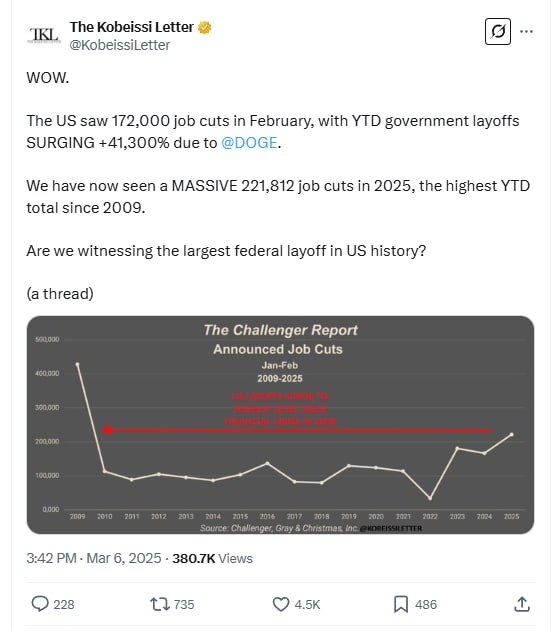Image resolution: width=557 pixels, height=631 pixels.
Task: Click the Grok slash icon button
Action: point(498,31)
